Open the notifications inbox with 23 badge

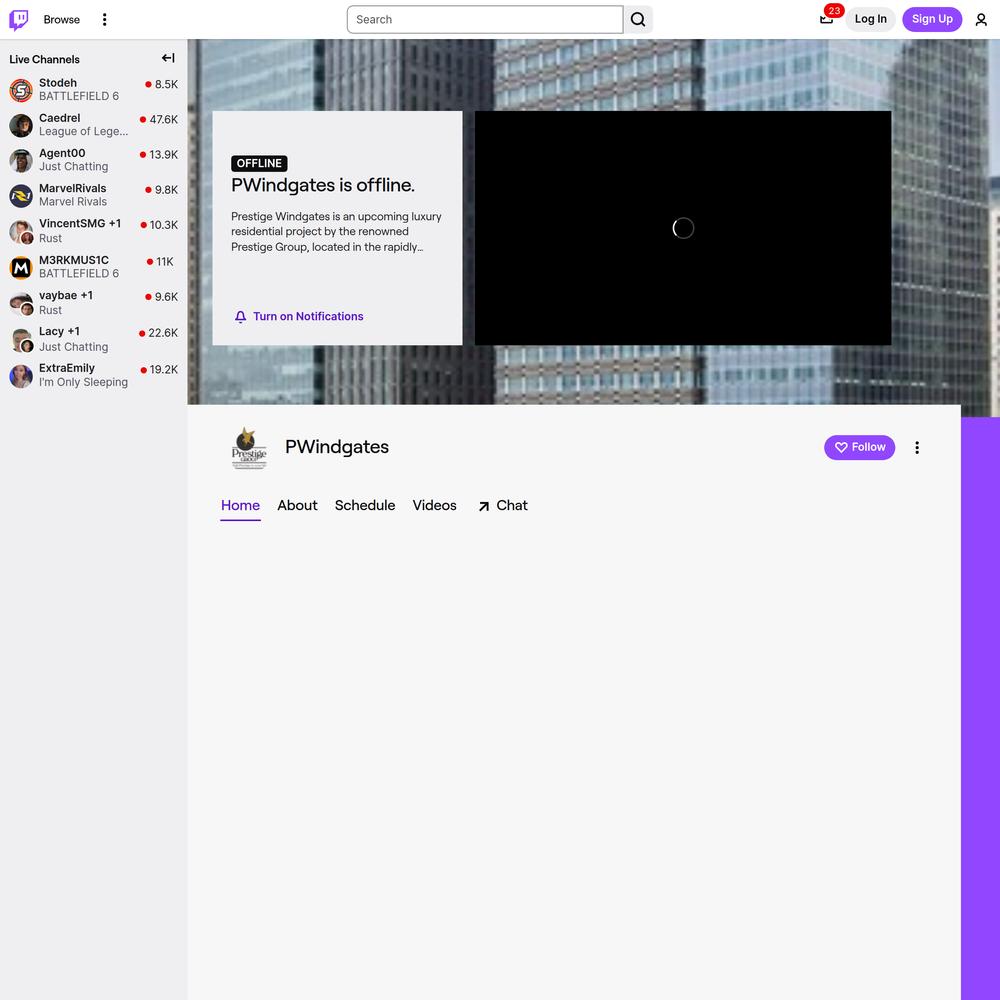click(827, 19)
